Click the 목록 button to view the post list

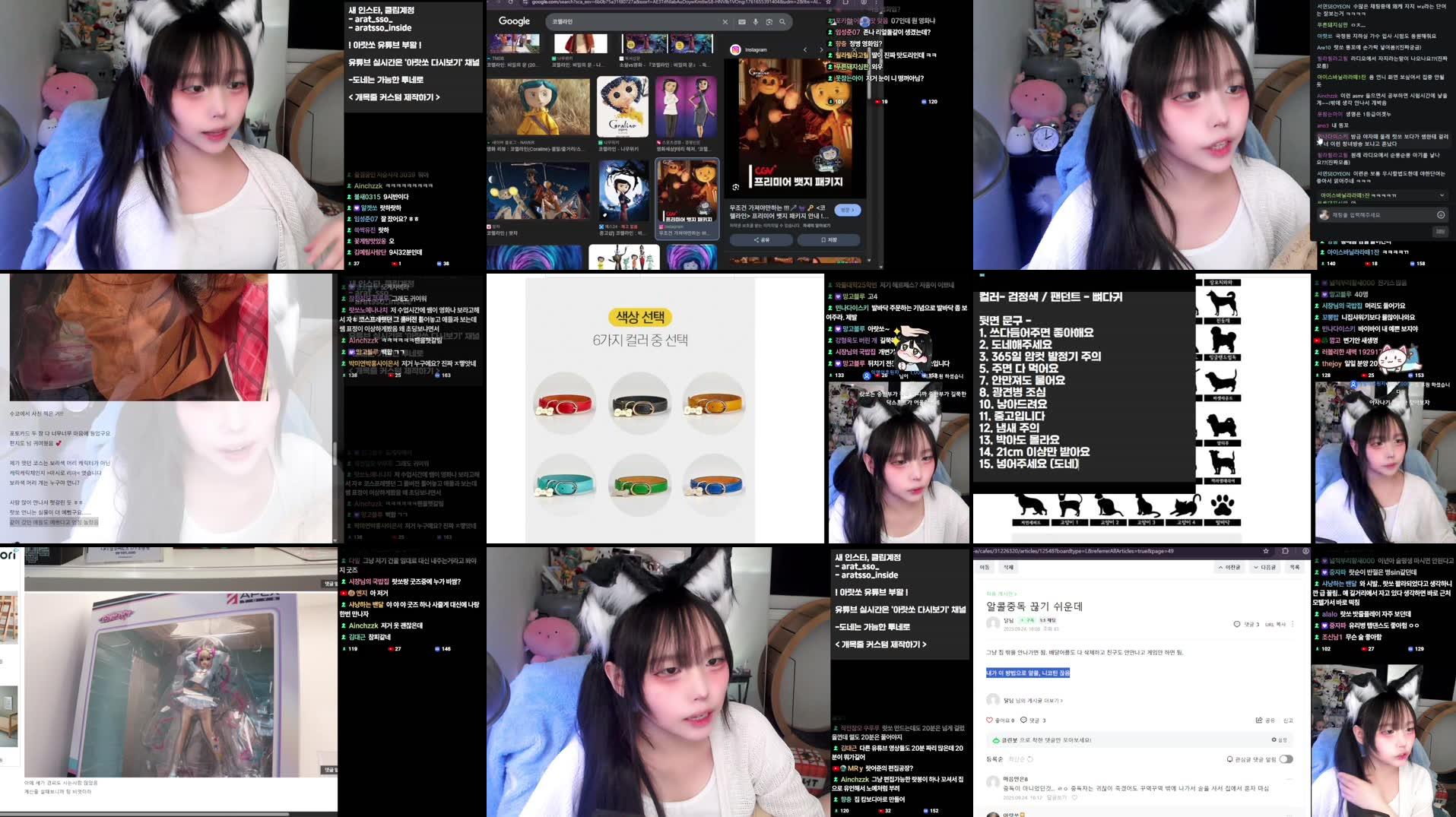pos(1294,567)
